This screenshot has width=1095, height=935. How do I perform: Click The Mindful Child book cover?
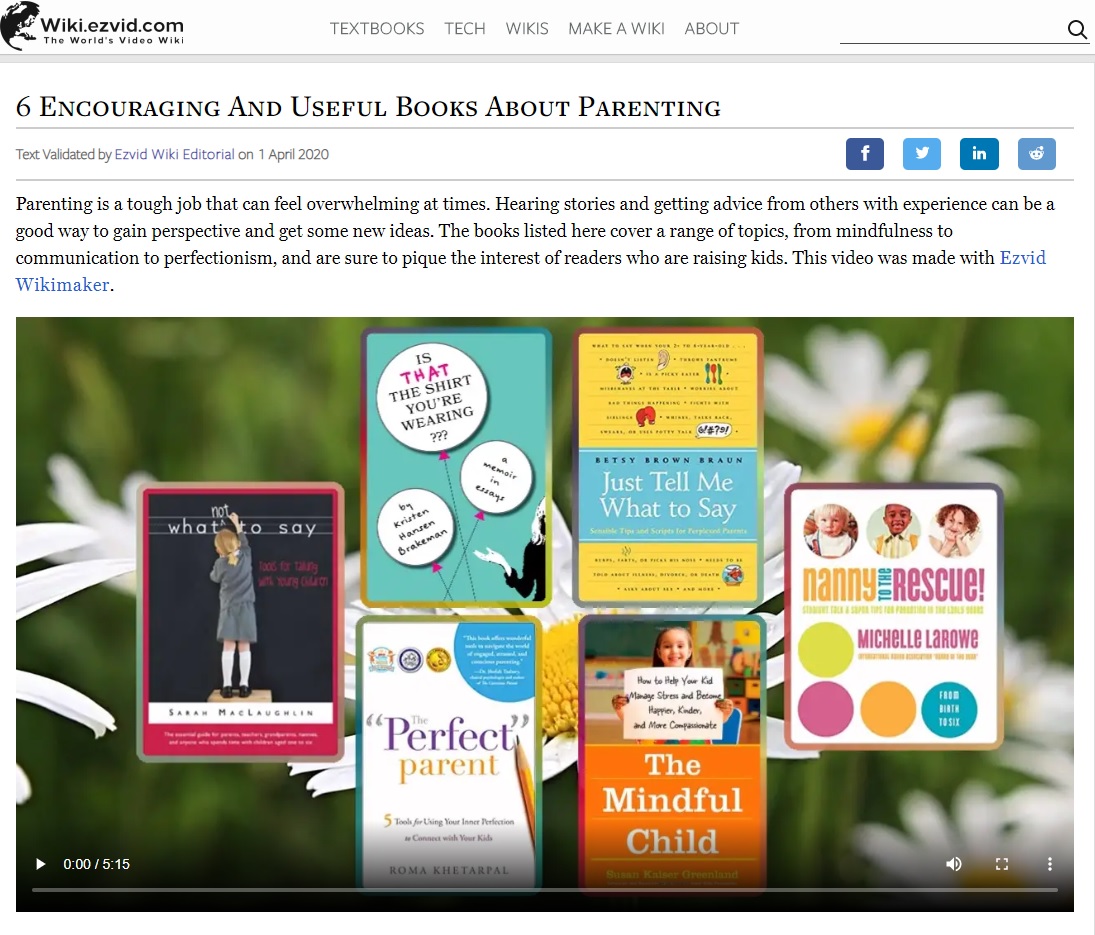(672, 754)
